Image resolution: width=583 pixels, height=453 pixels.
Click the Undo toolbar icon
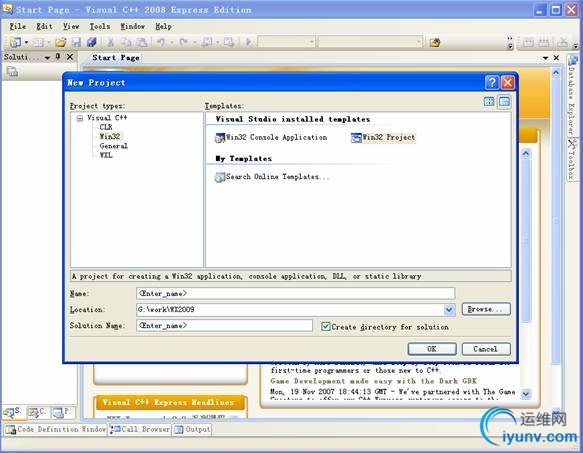click(161, 42)
